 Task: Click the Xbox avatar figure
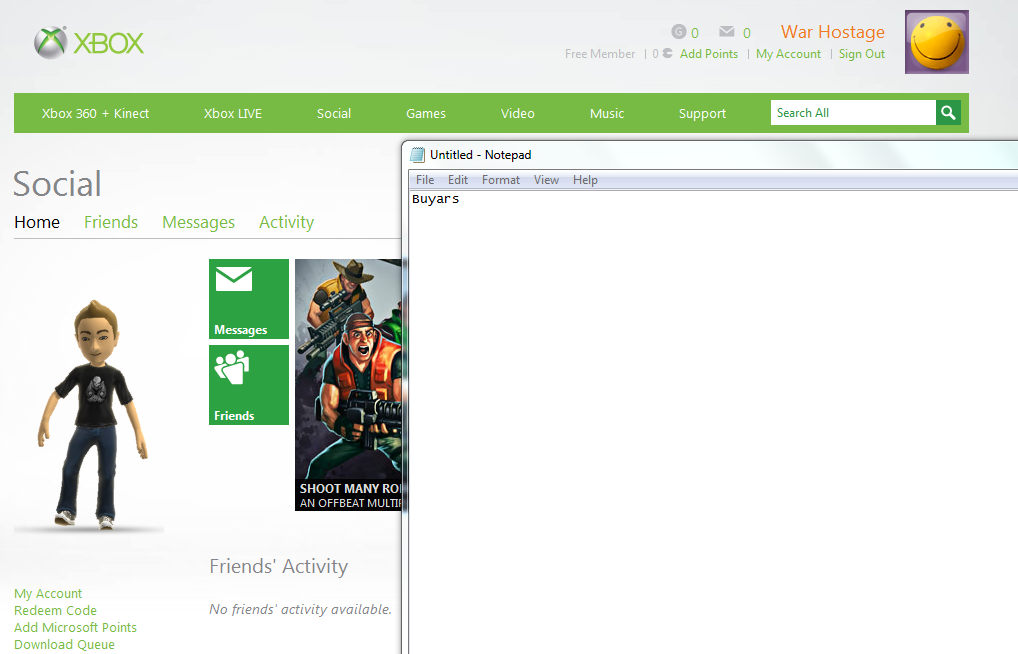click(92, 413)
